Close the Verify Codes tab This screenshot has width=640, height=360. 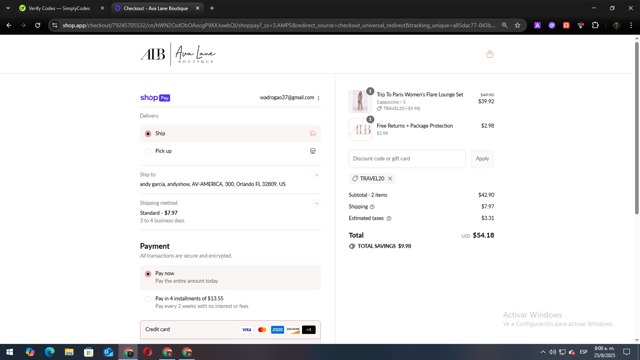pyautogui.click(x=102, y=8)
